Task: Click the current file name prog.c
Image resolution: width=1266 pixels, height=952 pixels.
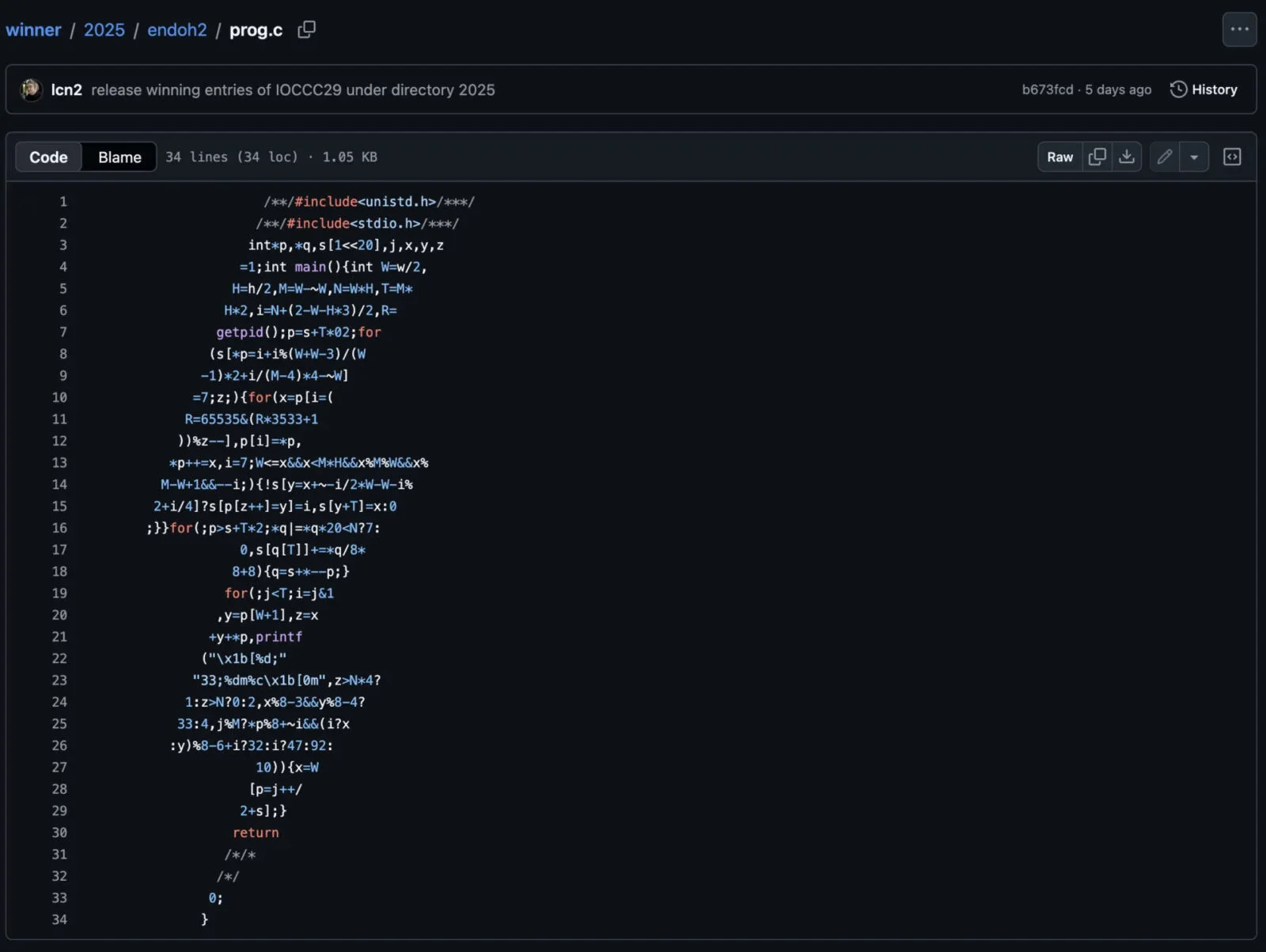Action: pos(256,30)
